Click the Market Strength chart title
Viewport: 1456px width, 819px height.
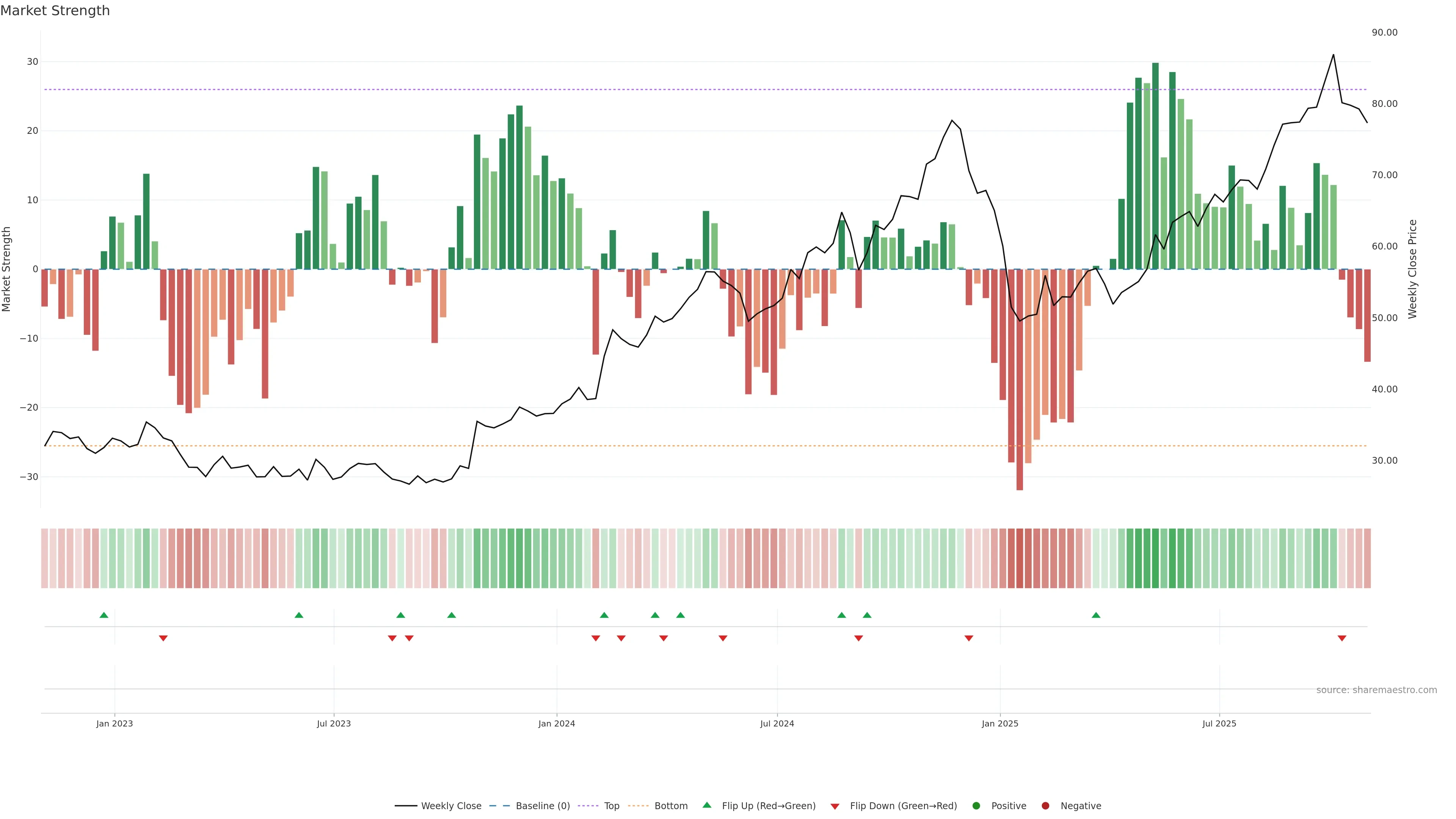pos(55,11)
